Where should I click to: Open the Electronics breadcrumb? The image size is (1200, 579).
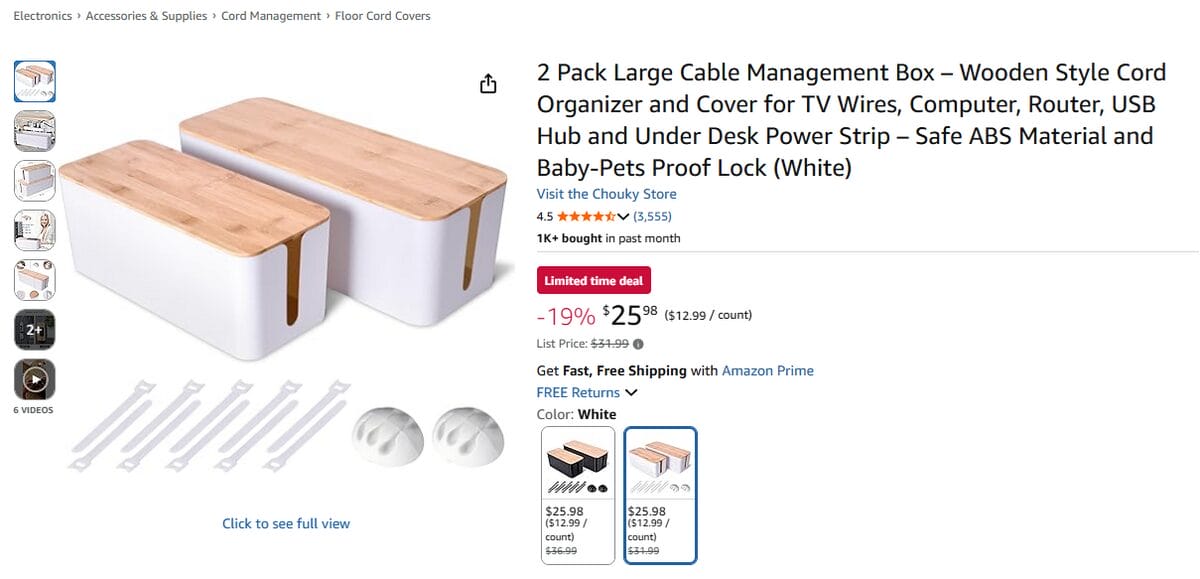(42, 15)
